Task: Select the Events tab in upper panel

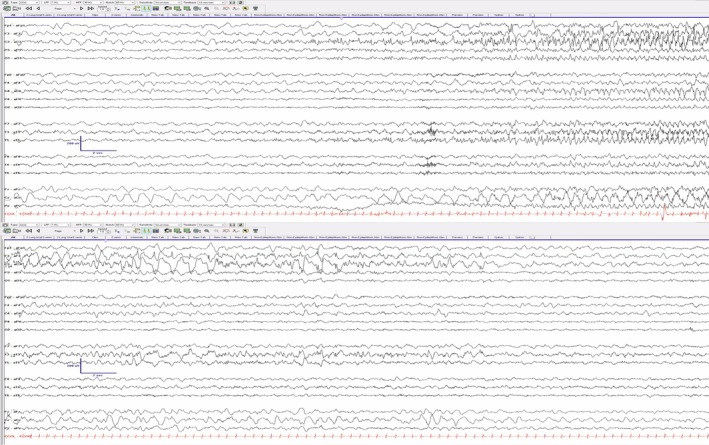Action: [116, 15]
